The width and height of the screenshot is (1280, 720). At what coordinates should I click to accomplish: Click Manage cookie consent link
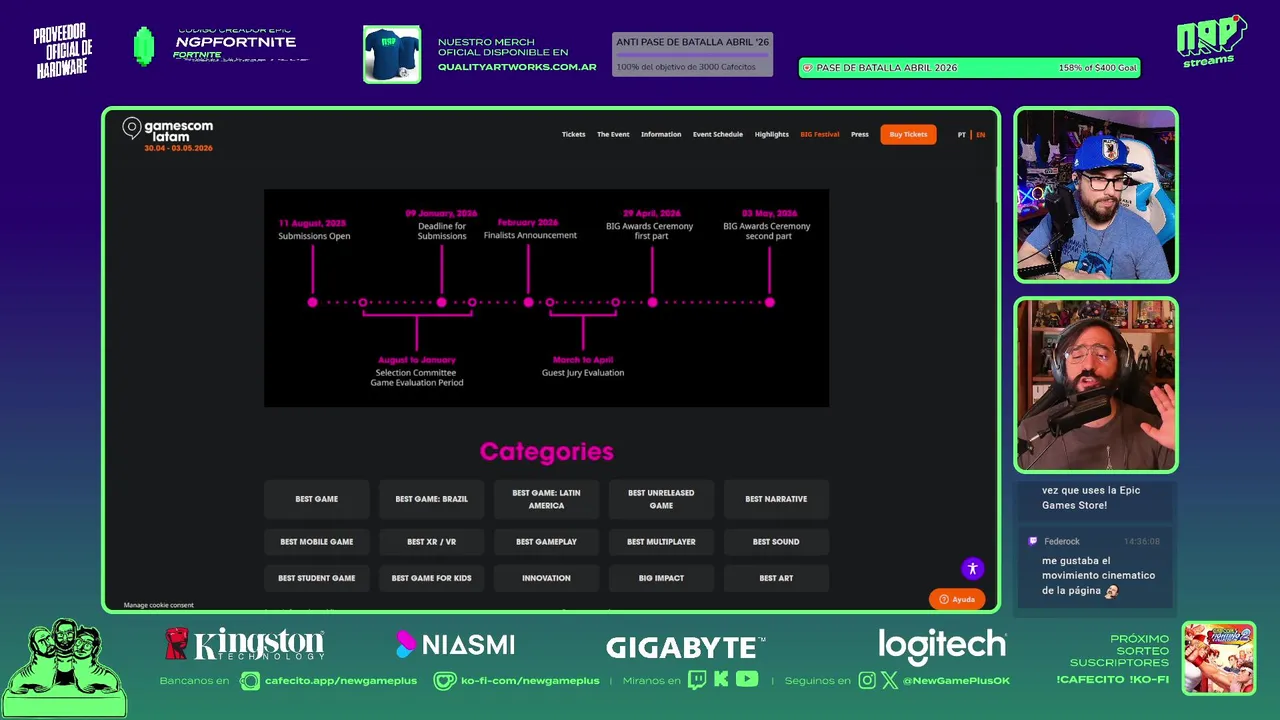tap(158, 605)
